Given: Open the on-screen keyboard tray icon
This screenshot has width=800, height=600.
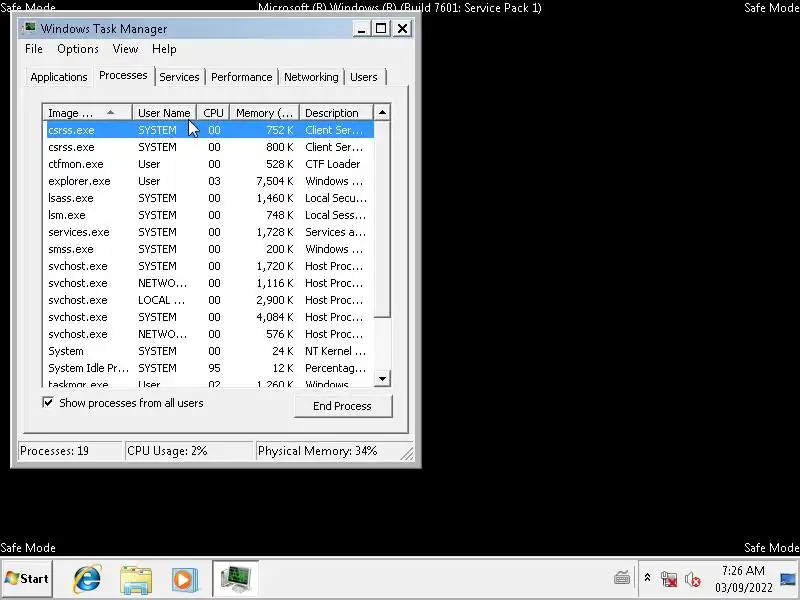Looking at the screenshot, I should [621, 578].
